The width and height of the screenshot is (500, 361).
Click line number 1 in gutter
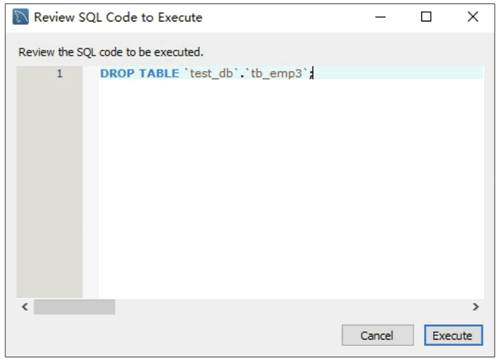tap(60, 73)
